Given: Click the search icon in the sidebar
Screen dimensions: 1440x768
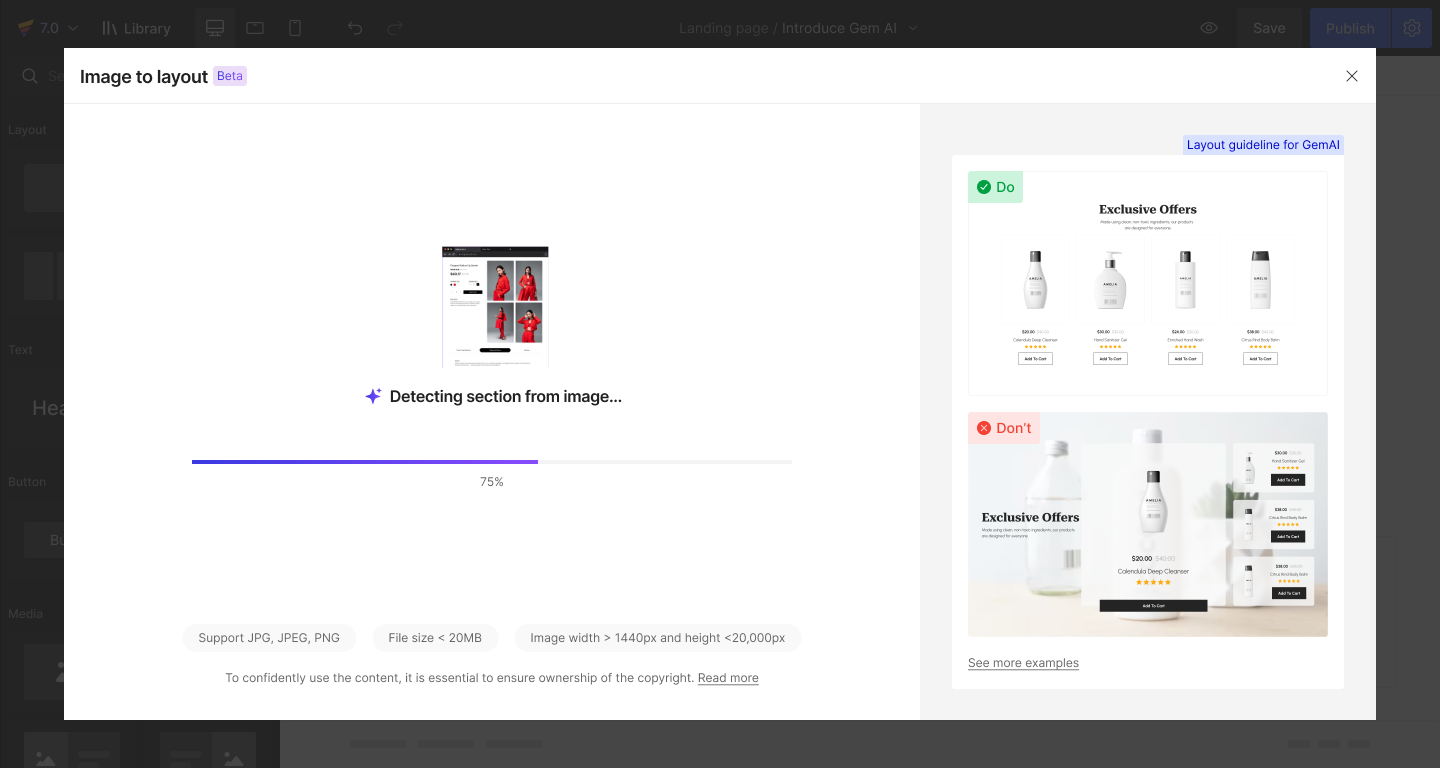Looking at the screenshot, I should [x=30, y=76].
